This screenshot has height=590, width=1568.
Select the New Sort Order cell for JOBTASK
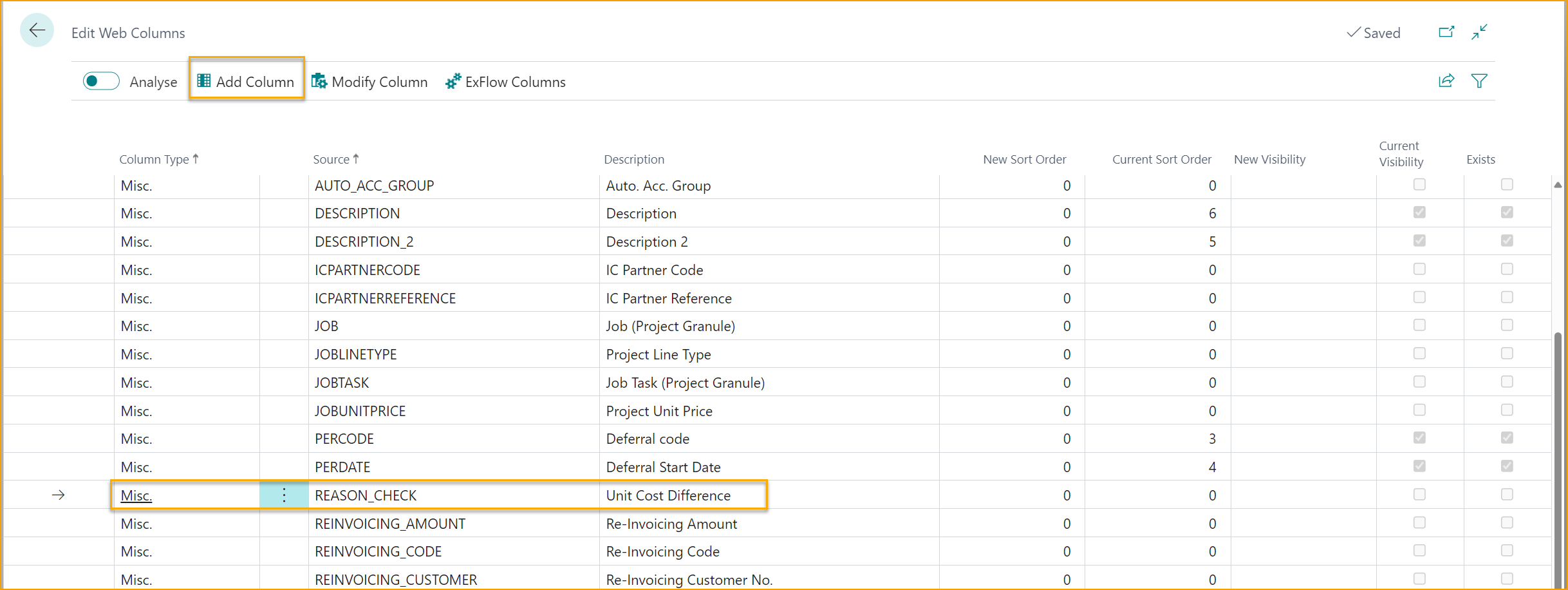click(x=1012, y=383)
